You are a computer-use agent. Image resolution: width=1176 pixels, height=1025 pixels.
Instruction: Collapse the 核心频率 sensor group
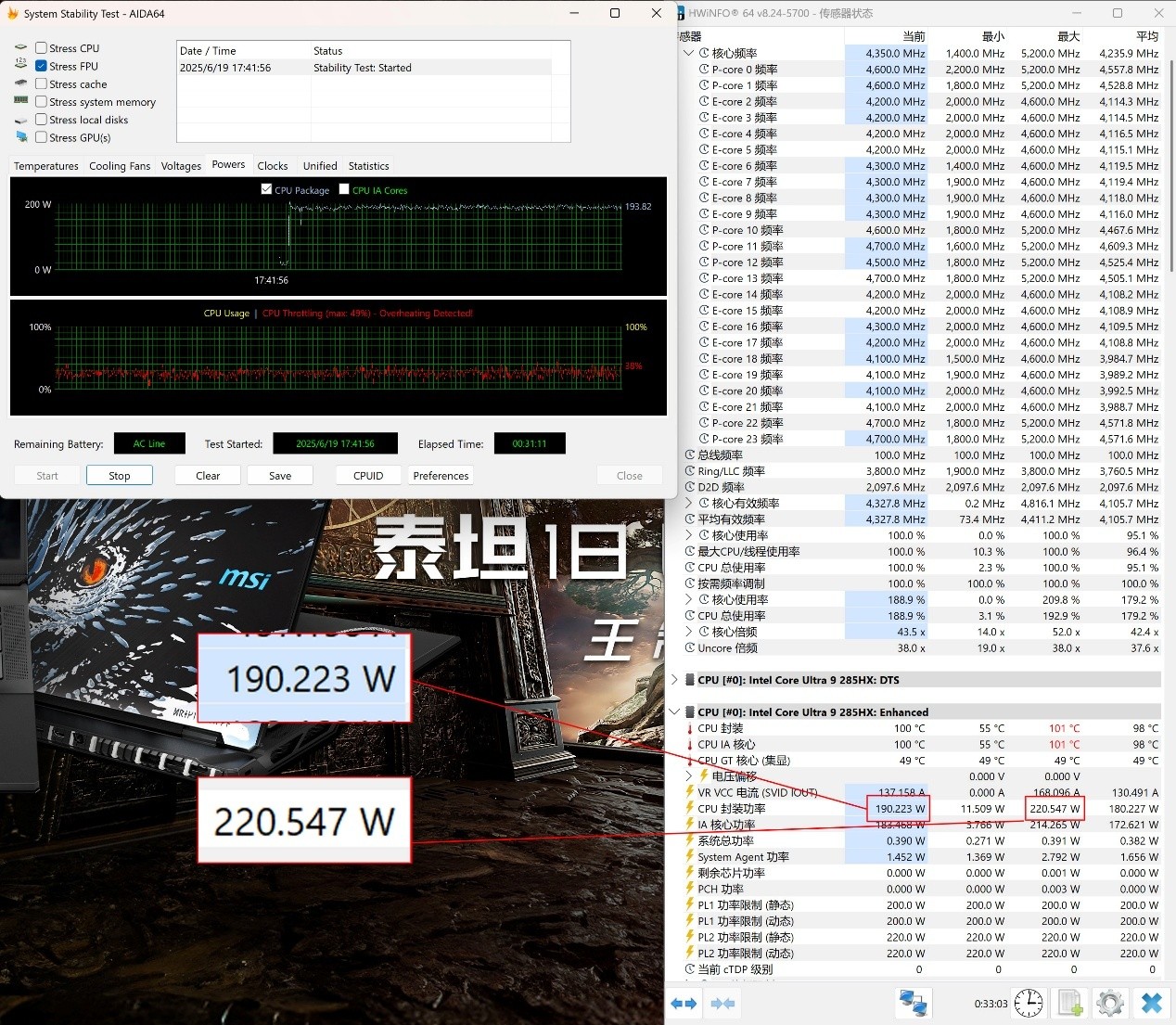[689, 53]
